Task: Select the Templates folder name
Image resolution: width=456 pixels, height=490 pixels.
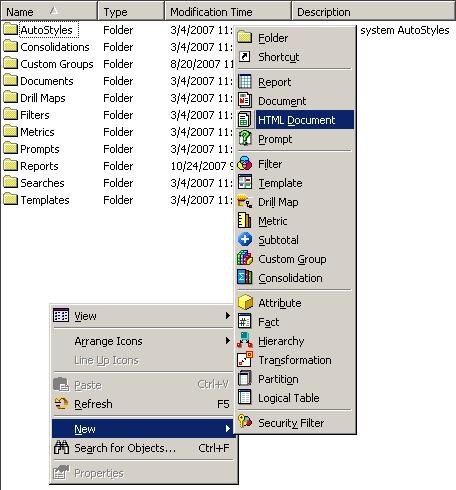Action: click(x=45, y=200)
